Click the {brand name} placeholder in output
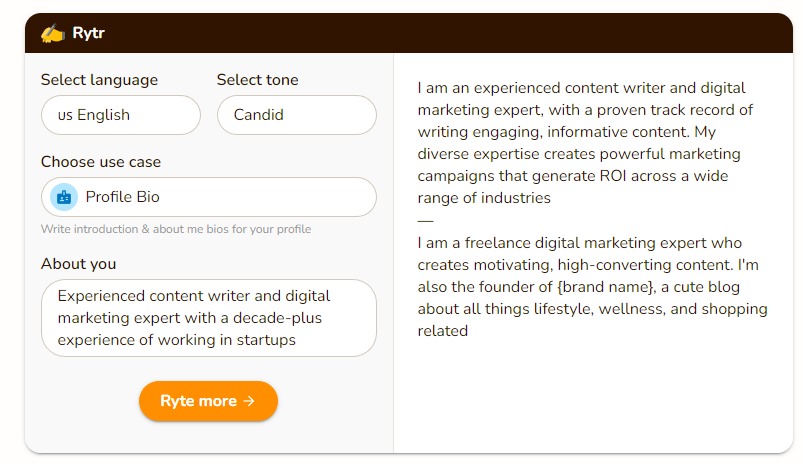Viewport: 803px width, 464px height. click(x=606, y=287)
